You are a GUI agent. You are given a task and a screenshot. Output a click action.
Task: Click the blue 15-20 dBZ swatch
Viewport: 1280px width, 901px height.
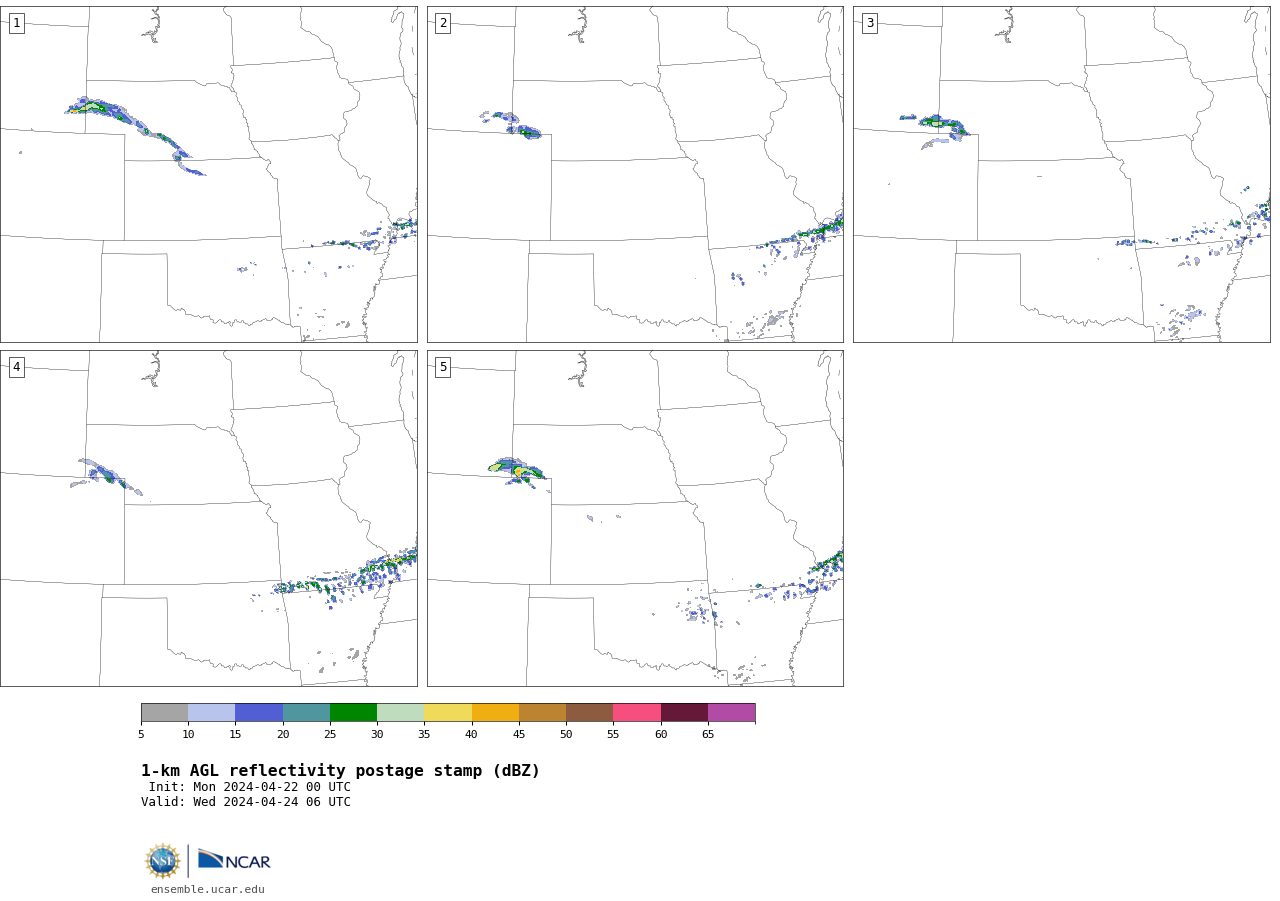click(x=259, y=713)
